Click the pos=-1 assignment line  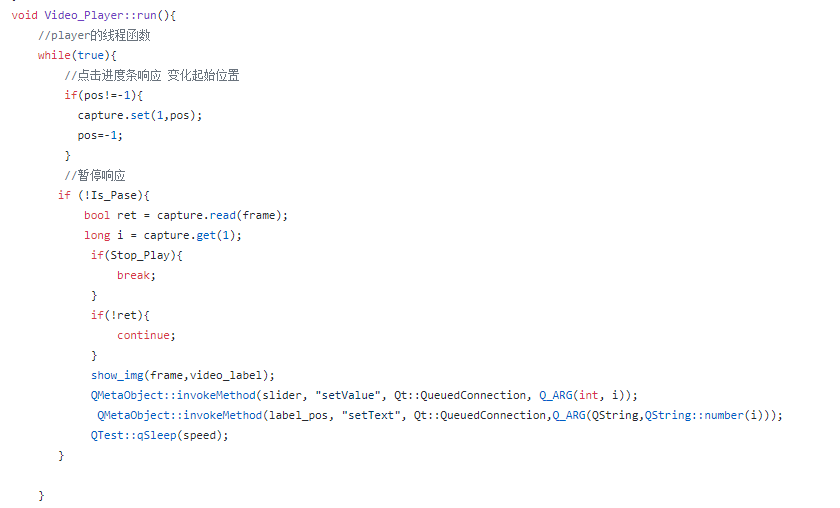[x=101, y=135]
